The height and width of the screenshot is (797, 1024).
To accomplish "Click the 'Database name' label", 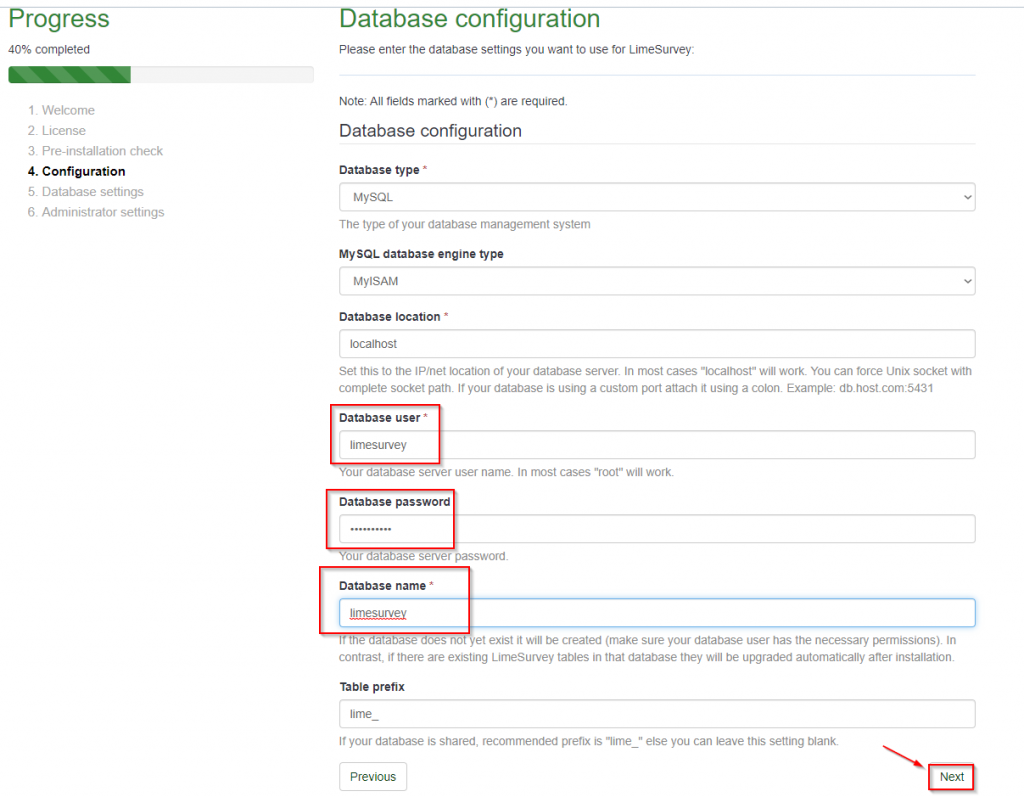I will (383, 586).
